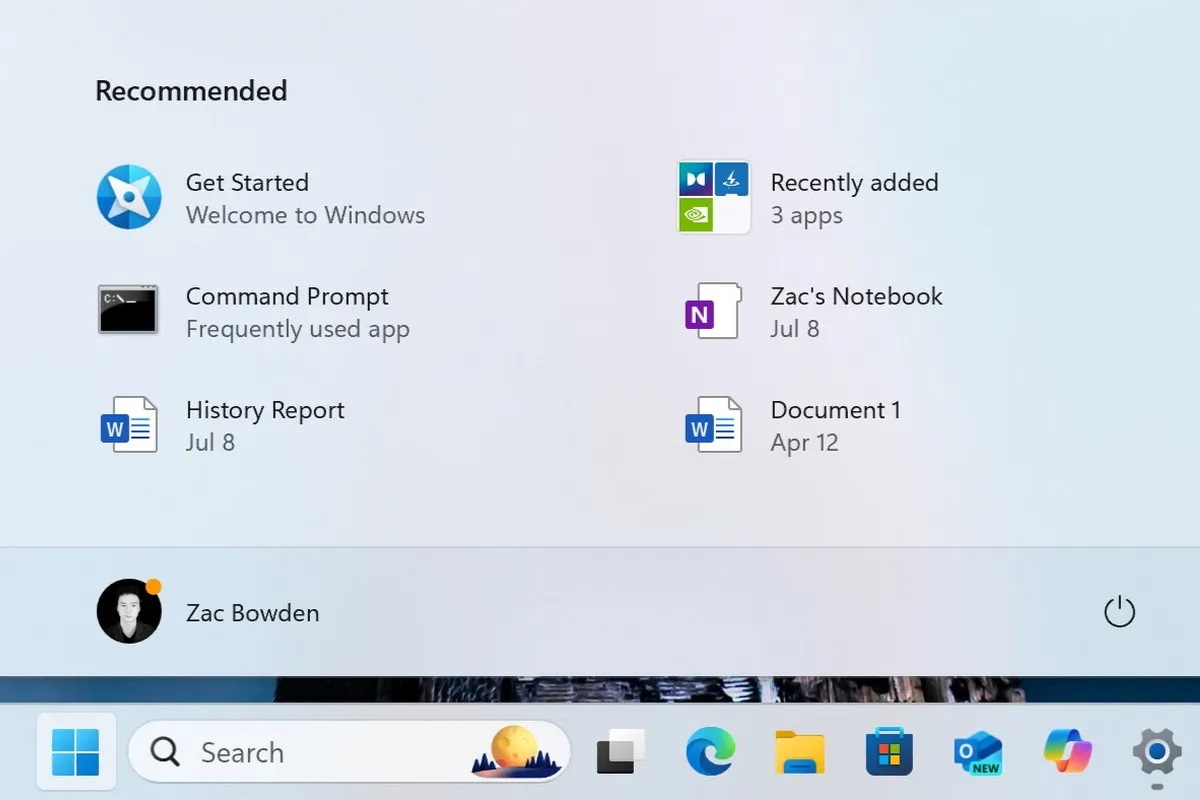Open Task View from the taskbar
This screenshot has width=1200, height=800.
(620, 752)
